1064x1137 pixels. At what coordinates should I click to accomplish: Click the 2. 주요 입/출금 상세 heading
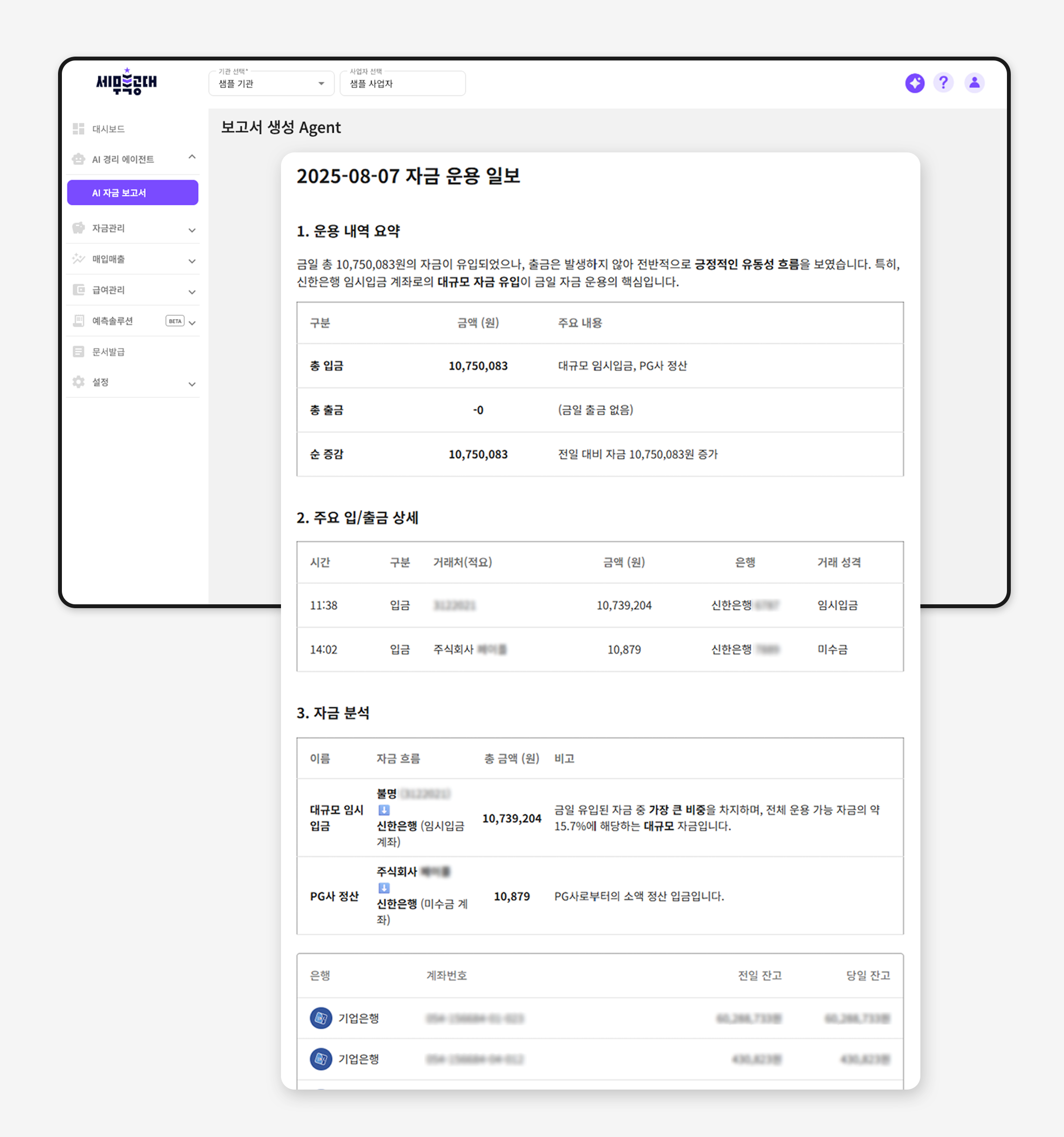click(x=357, y=518)
